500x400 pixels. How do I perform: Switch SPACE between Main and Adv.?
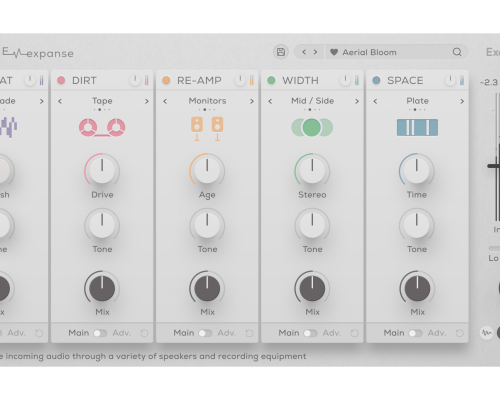pyautogui.click(x=415, y=333)
